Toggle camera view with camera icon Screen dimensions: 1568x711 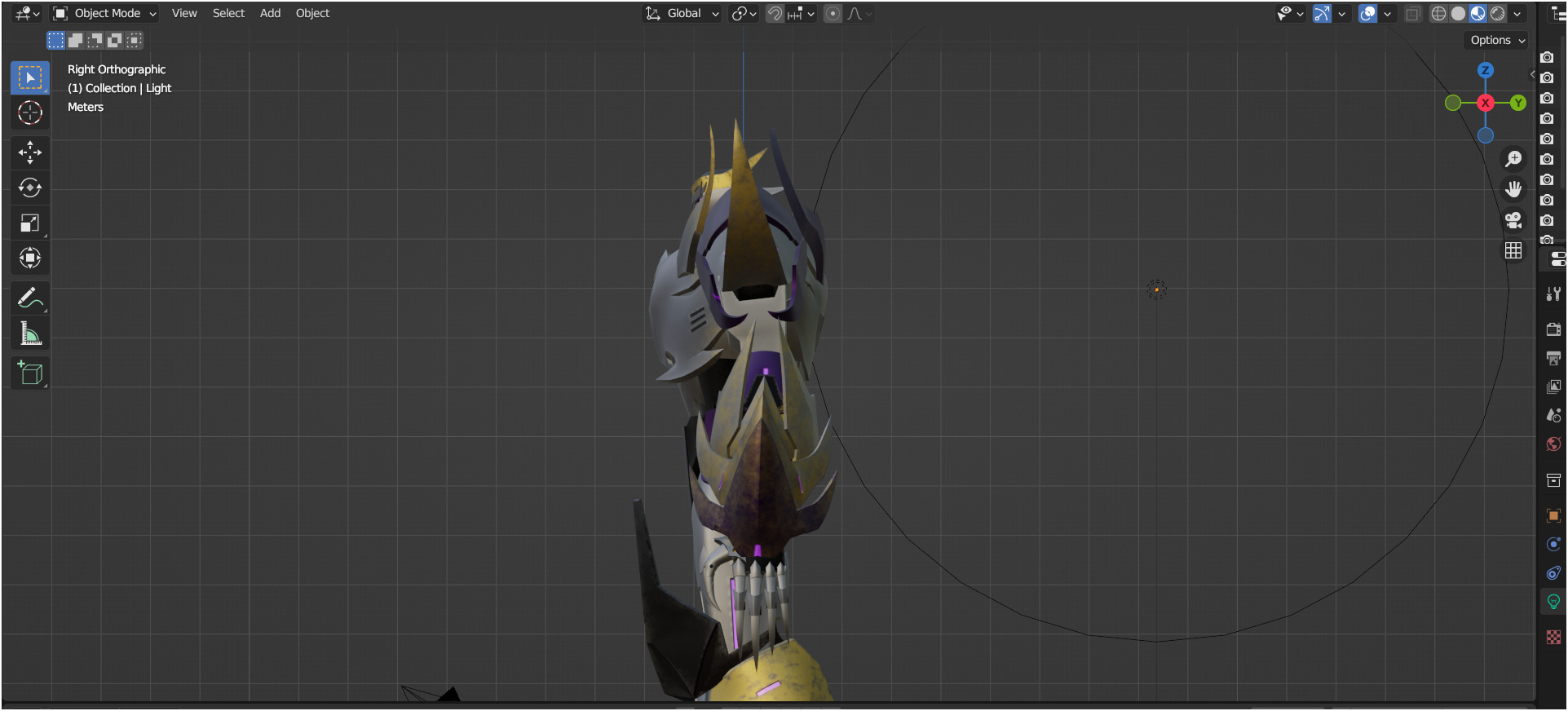tap(1513, 220)
